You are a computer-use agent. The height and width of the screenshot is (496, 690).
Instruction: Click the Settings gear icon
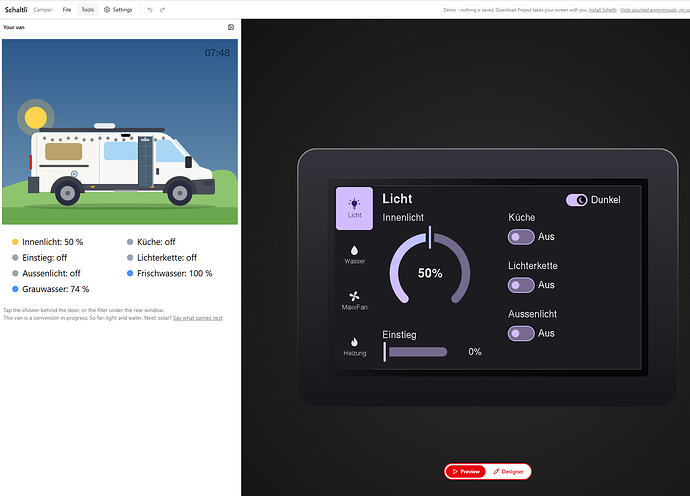106,10
